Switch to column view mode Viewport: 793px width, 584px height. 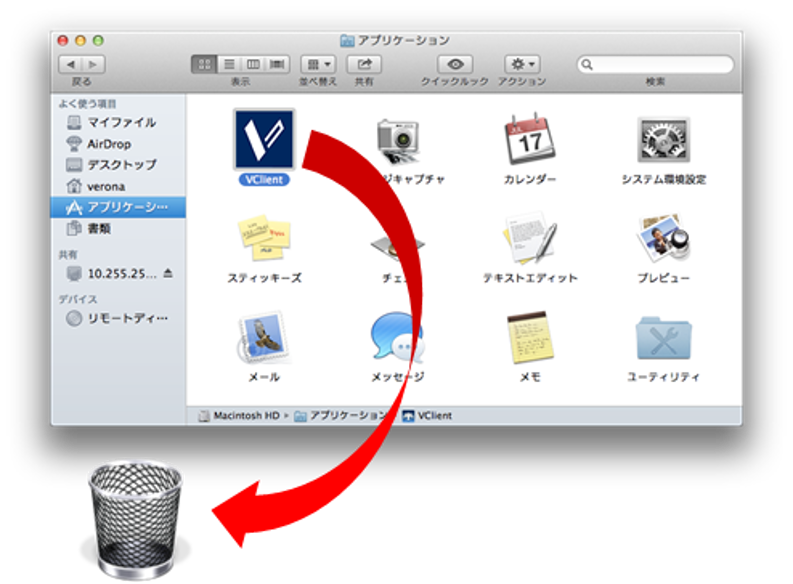tap(253, 64)
